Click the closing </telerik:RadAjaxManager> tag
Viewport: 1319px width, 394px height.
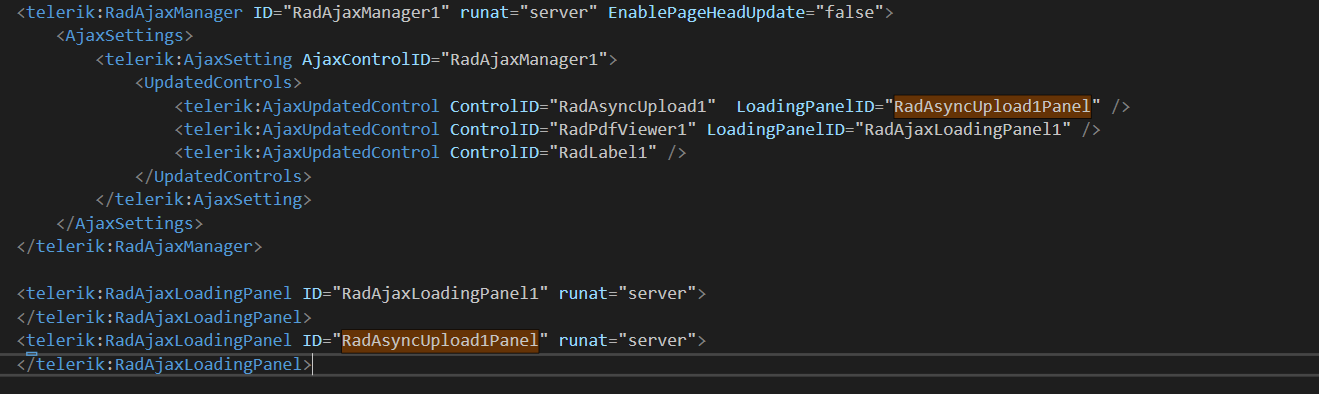click(x=139, y=246)
